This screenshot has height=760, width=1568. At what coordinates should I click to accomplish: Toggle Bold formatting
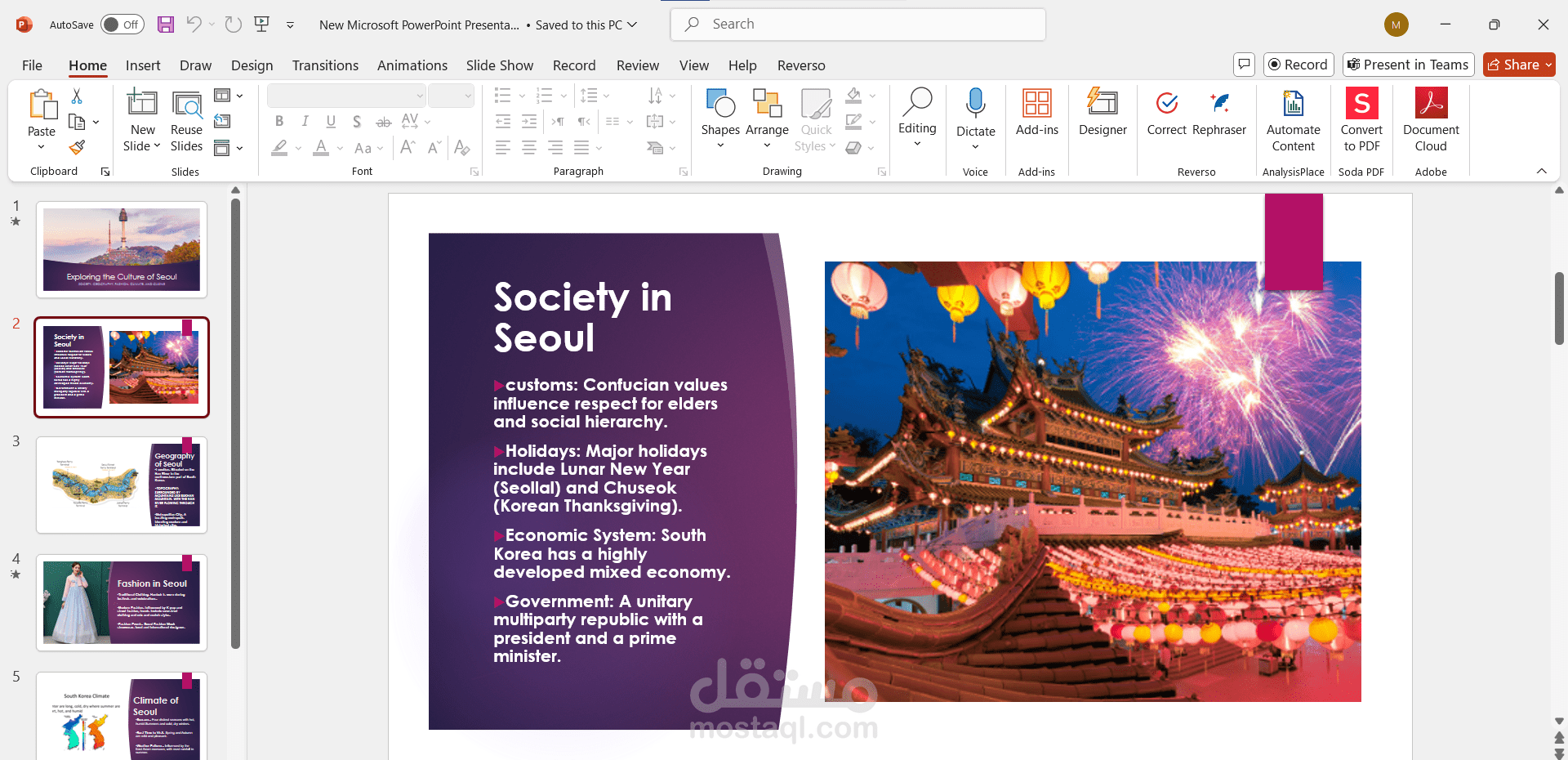(x=279, y=122)
